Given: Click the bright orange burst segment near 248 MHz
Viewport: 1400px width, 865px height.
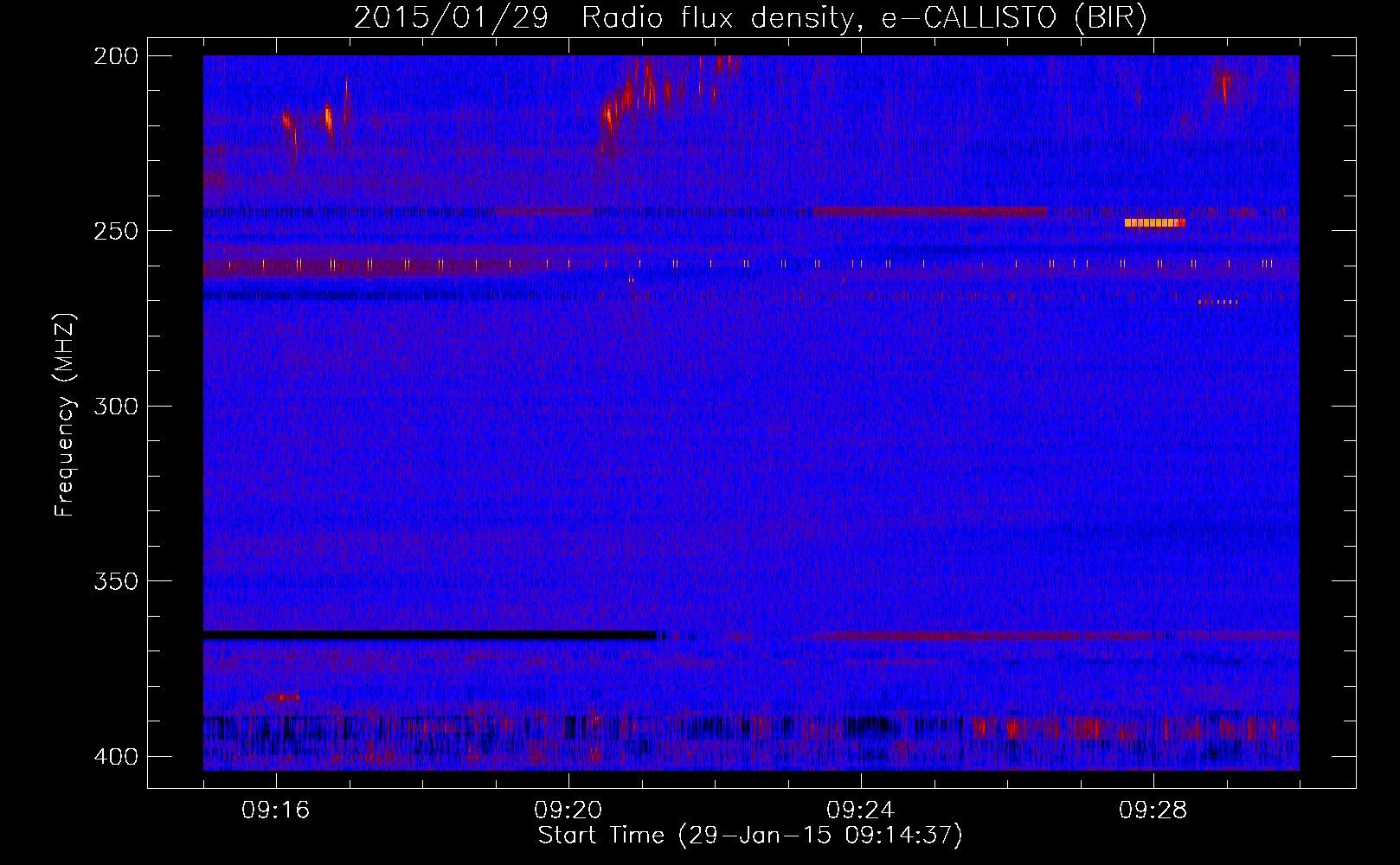Looking at the screenshot, I should click(1154, 222).
